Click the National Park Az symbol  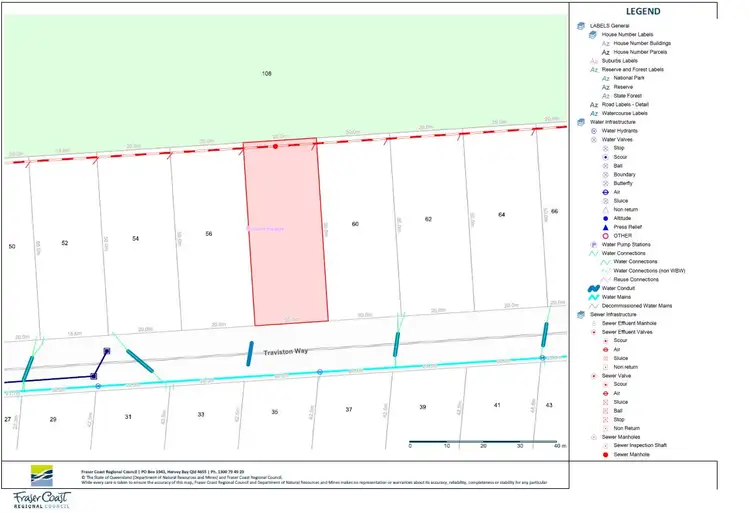click(606, 78)
